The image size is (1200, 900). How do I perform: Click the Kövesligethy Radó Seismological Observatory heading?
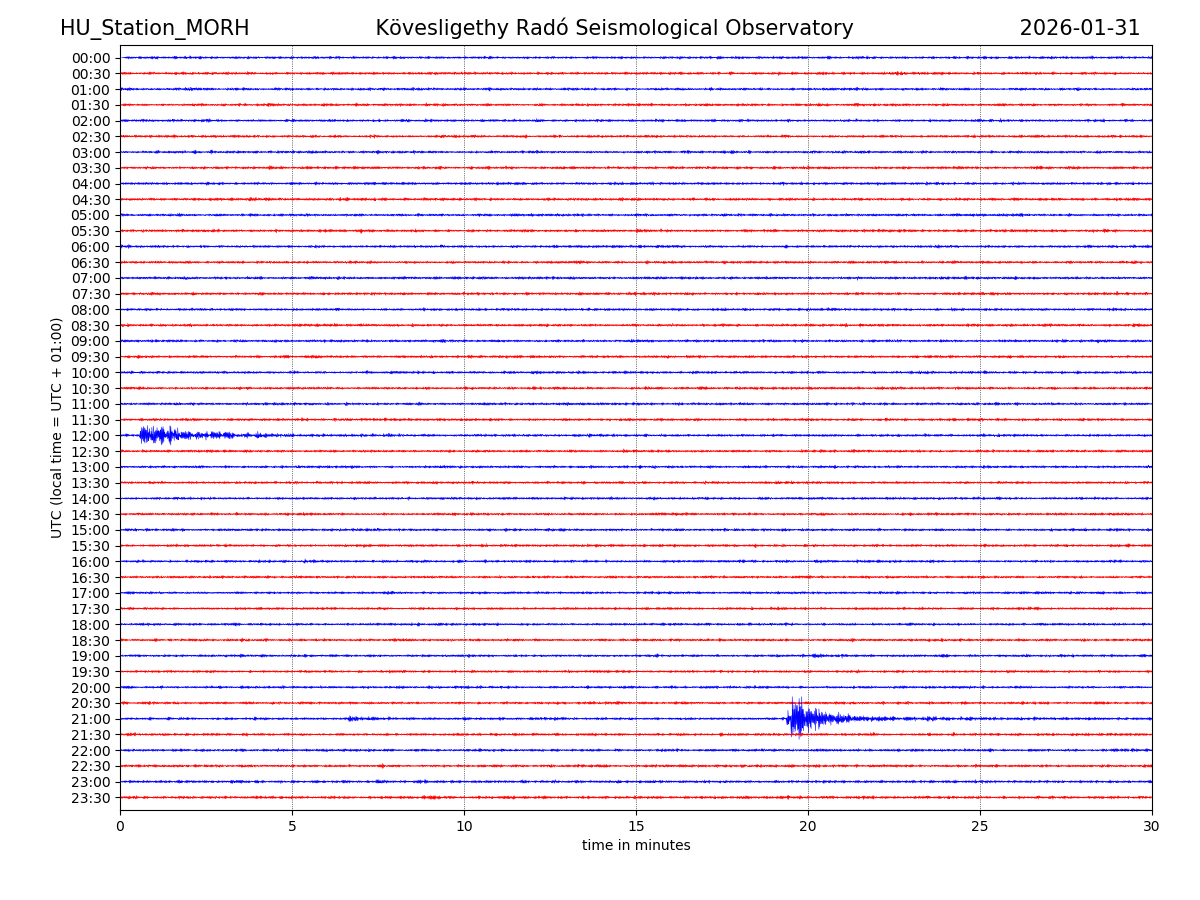click(x=614, y=28)
